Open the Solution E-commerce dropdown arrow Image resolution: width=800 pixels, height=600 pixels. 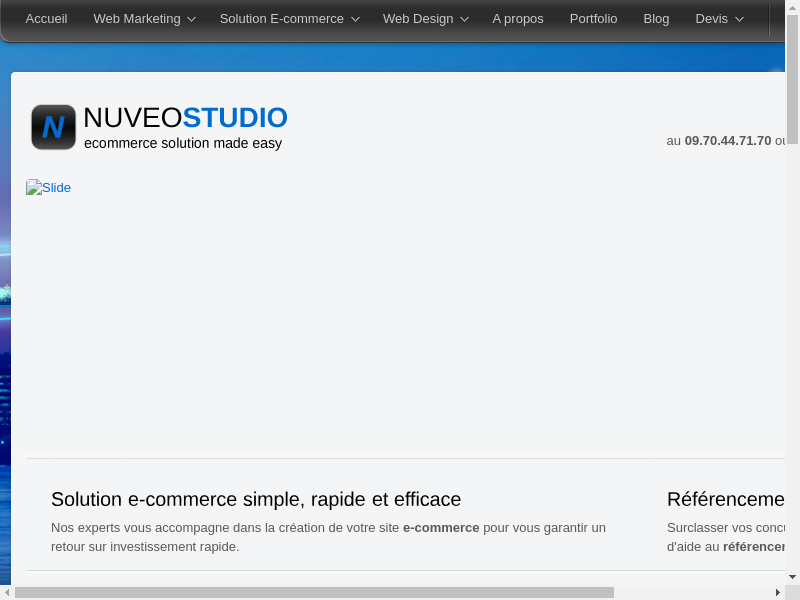(x=354, y=19)
